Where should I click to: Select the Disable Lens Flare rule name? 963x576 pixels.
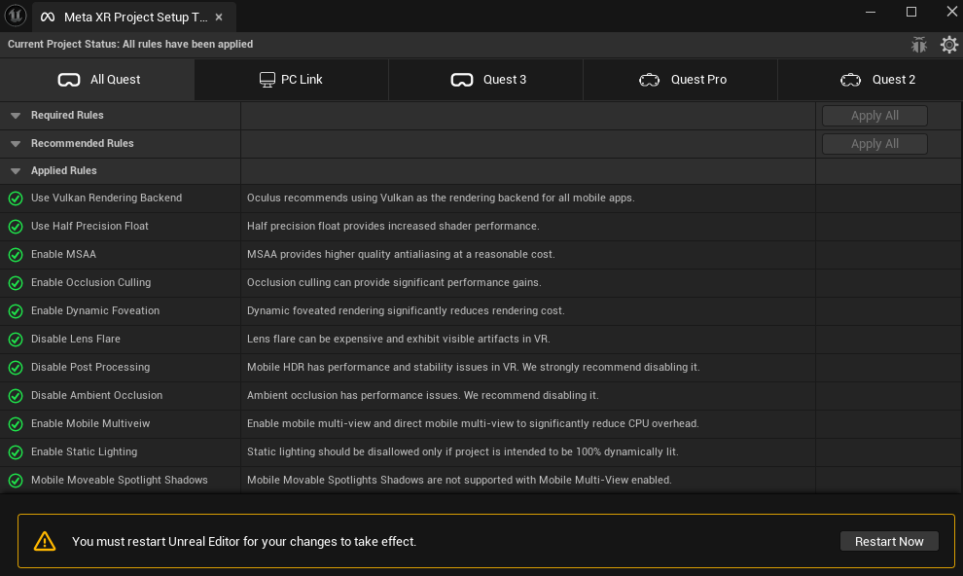click(x=76, y=339)
